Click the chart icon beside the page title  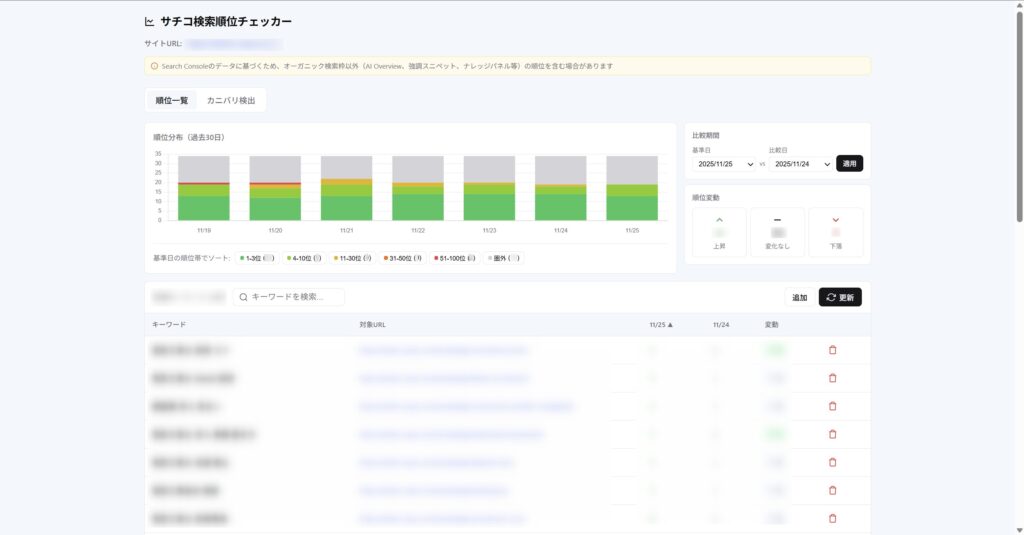[150, 22]
